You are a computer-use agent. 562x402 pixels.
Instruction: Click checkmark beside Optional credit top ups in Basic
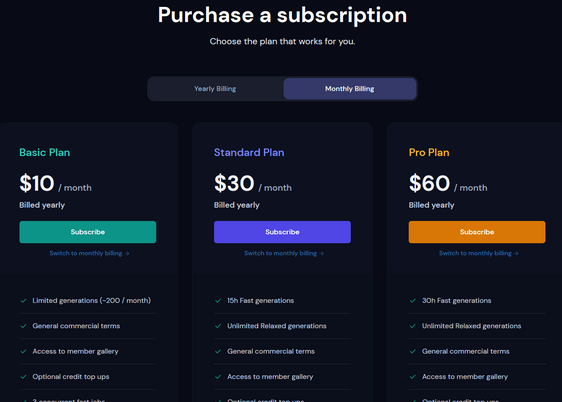tap(23, 377)
